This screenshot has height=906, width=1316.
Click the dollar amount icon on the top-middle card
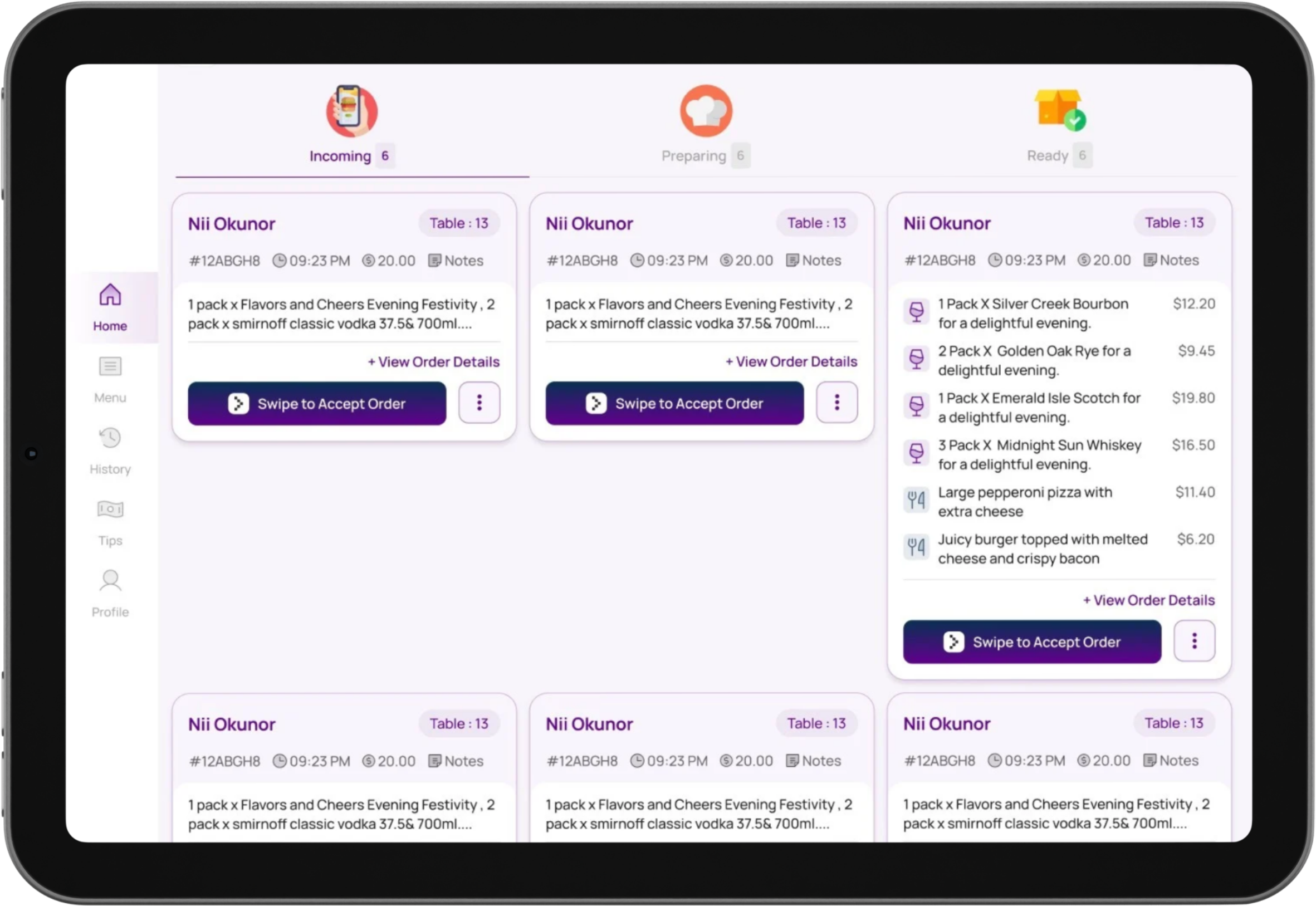tap(726, 261)
